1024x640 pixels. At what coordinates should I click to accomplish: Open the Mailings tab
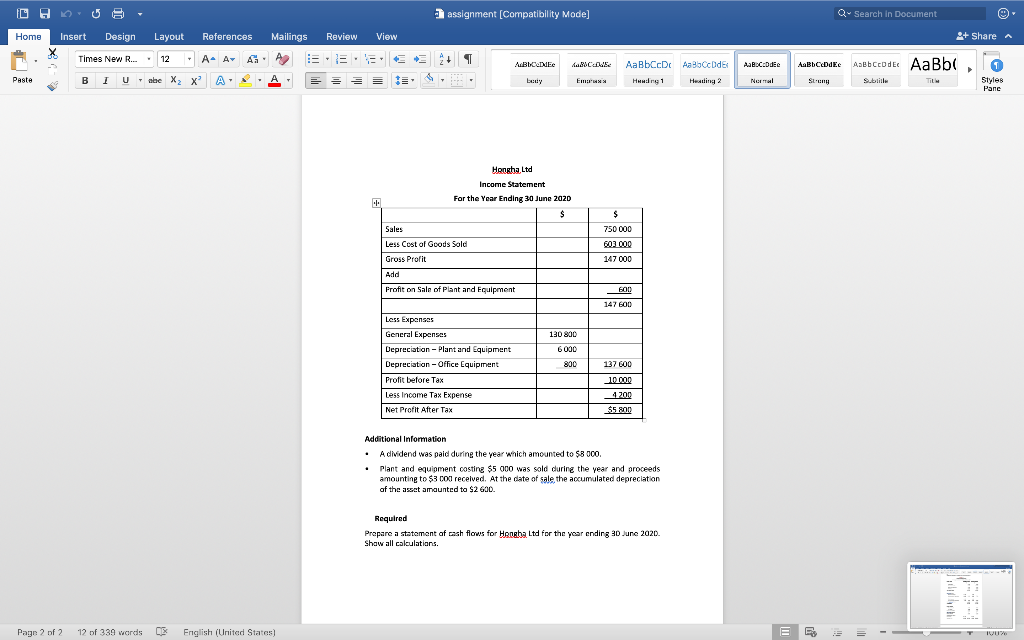pyautogui.click(x=289, y=37)
